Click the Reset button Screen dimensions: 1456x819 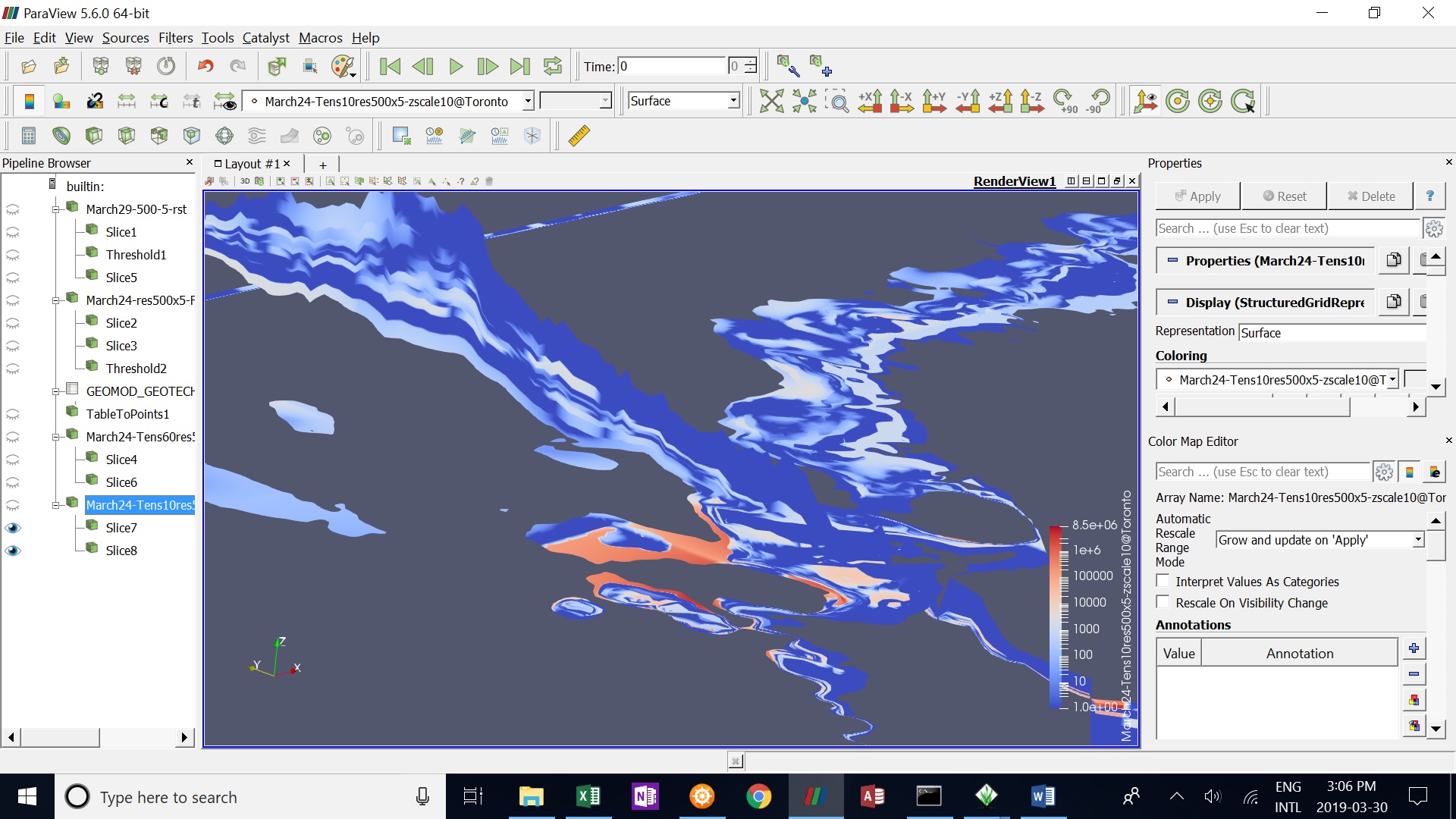[1285, 196]
